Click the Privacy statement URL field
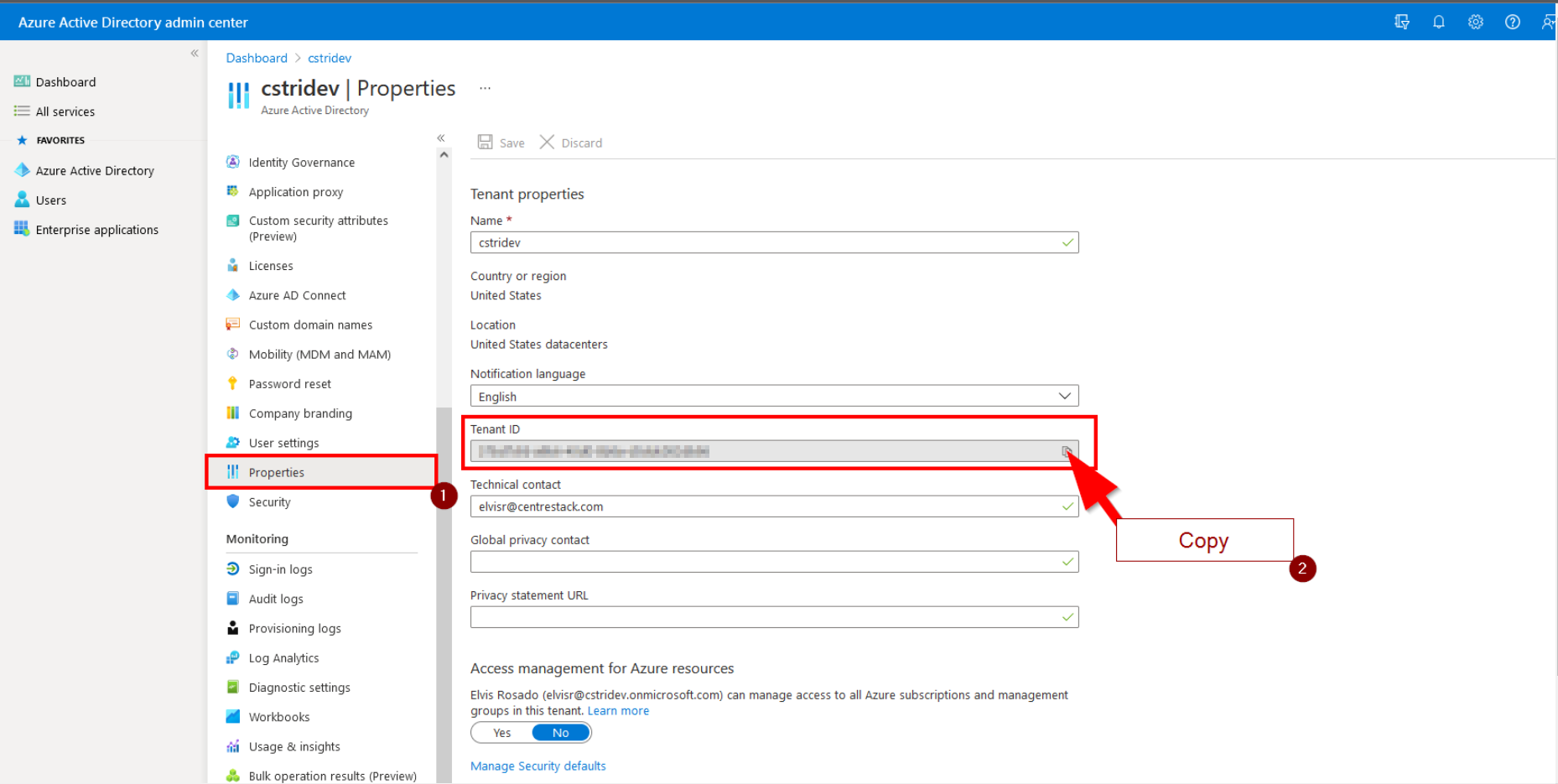The height and width of the screenshot is (784, 1558). click(x=774, y=617)
